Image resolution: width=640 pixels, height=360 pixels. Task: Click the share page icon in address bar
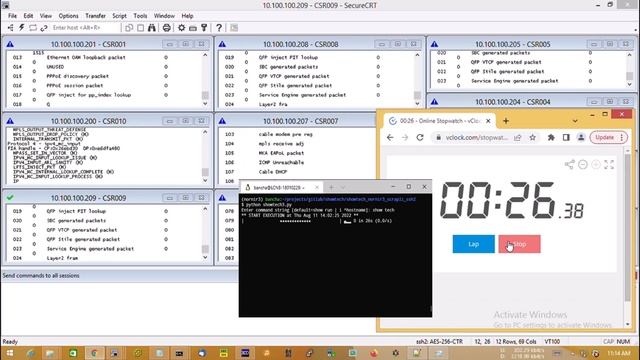tap(518, 138)
